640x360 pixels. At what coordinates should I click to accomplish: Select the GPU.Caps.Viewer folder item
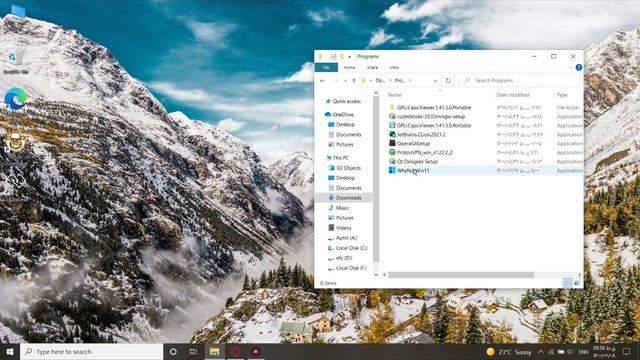point(433,107)
